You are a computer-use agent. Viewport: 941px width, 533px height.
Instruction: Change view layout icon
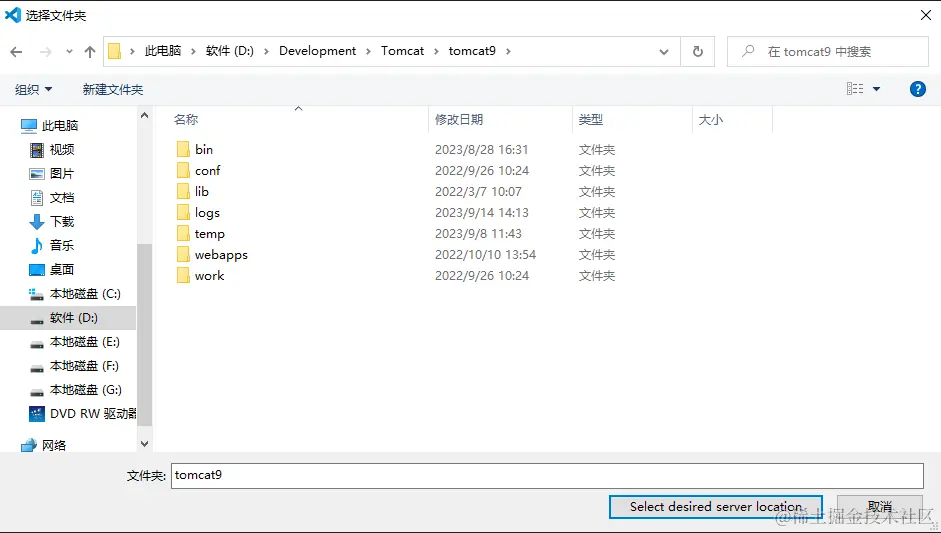coord(855,89)
